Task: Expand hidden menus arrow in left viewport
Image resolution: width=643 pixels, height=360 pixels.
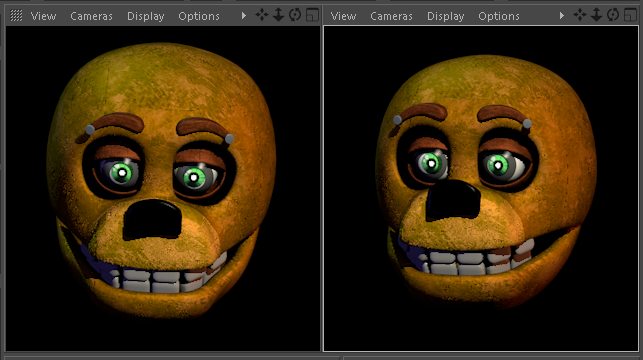Action: point(244,16)
